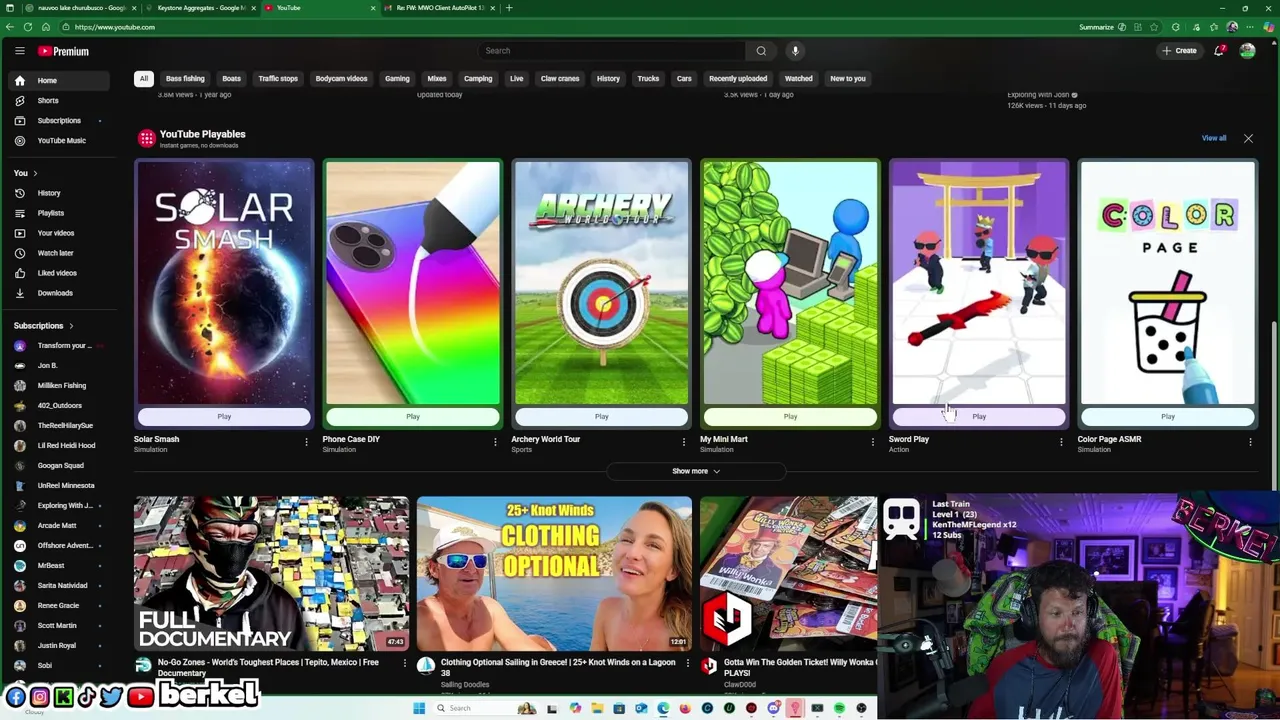Open options menu for Solar Smash
The width and height of the screenshot is (1280, 720).
pyautogui.click(x=306, y=442)
